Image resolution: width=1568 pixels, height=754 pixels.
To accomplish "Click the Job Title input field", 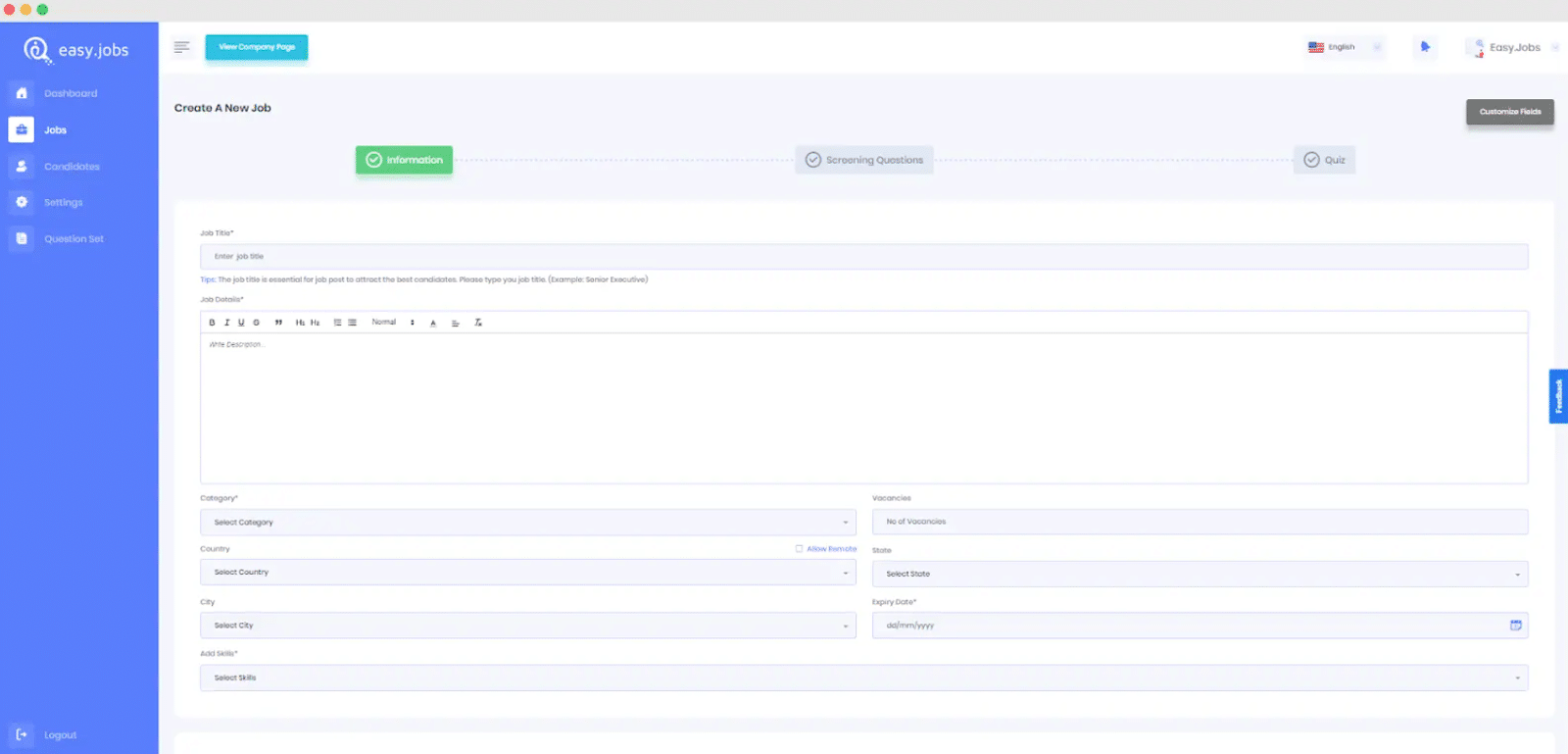I will click(863, 256).
